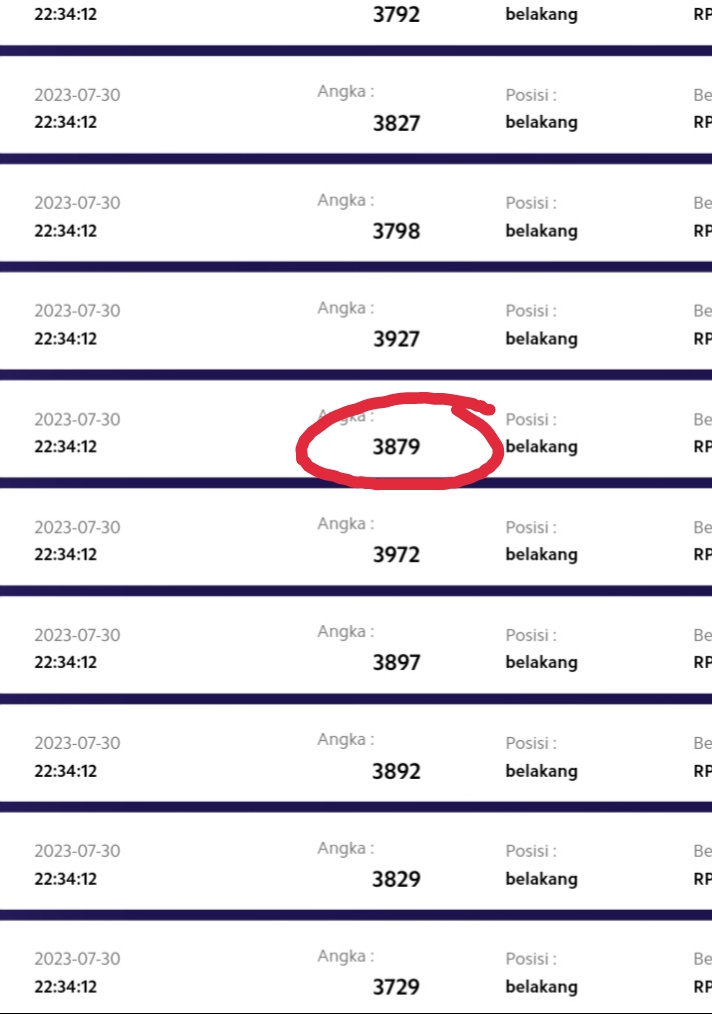Click the 'Angka :' label above 3892
The width and height of the screenshot is (712, 1014).
346,740
